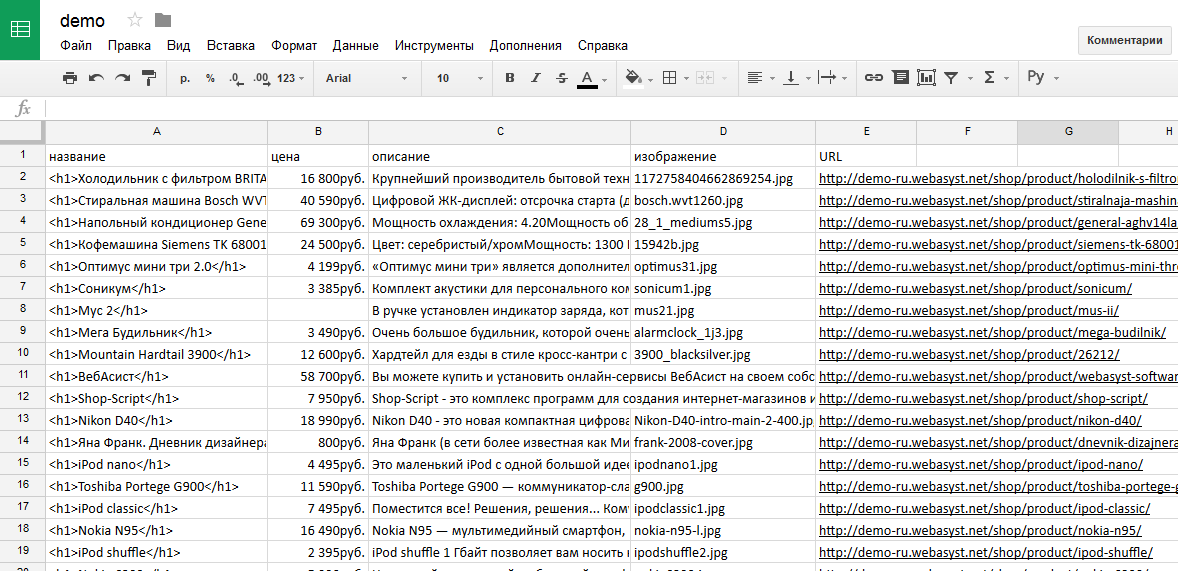Viewport: 1178px width, 571px height.
Task: Open the 123 number formats dropdown
Action: point(291,78)
